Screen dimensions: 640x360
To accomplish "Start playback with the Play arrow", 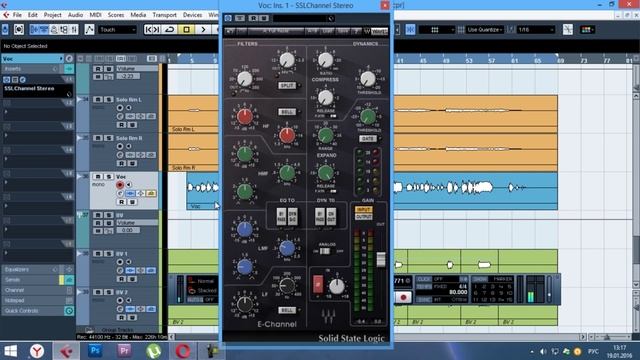I will [x=203, y=29].
